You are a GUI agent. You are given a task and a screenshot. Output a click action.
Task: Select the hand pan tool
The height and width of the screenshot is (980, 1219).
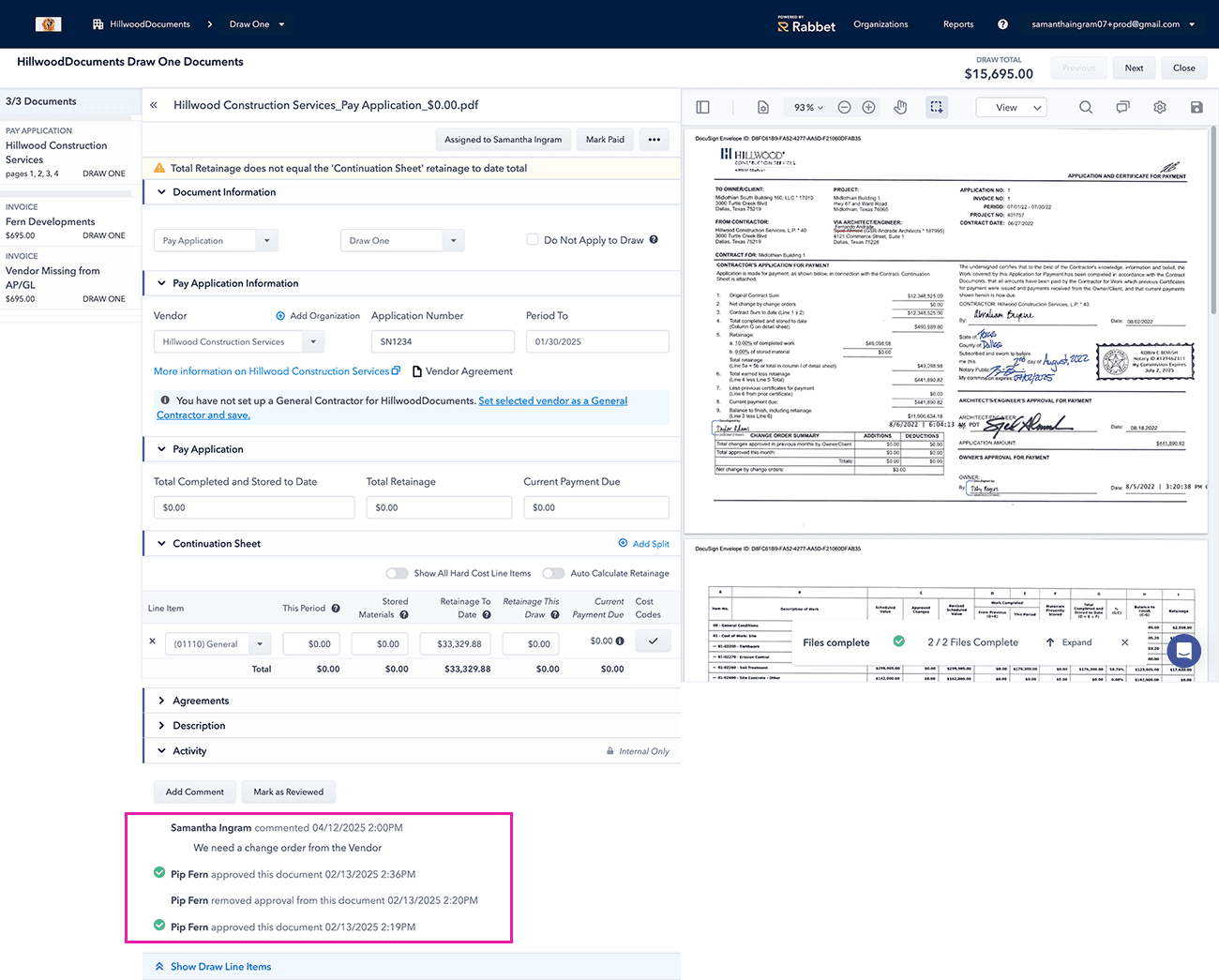point(900,108)
